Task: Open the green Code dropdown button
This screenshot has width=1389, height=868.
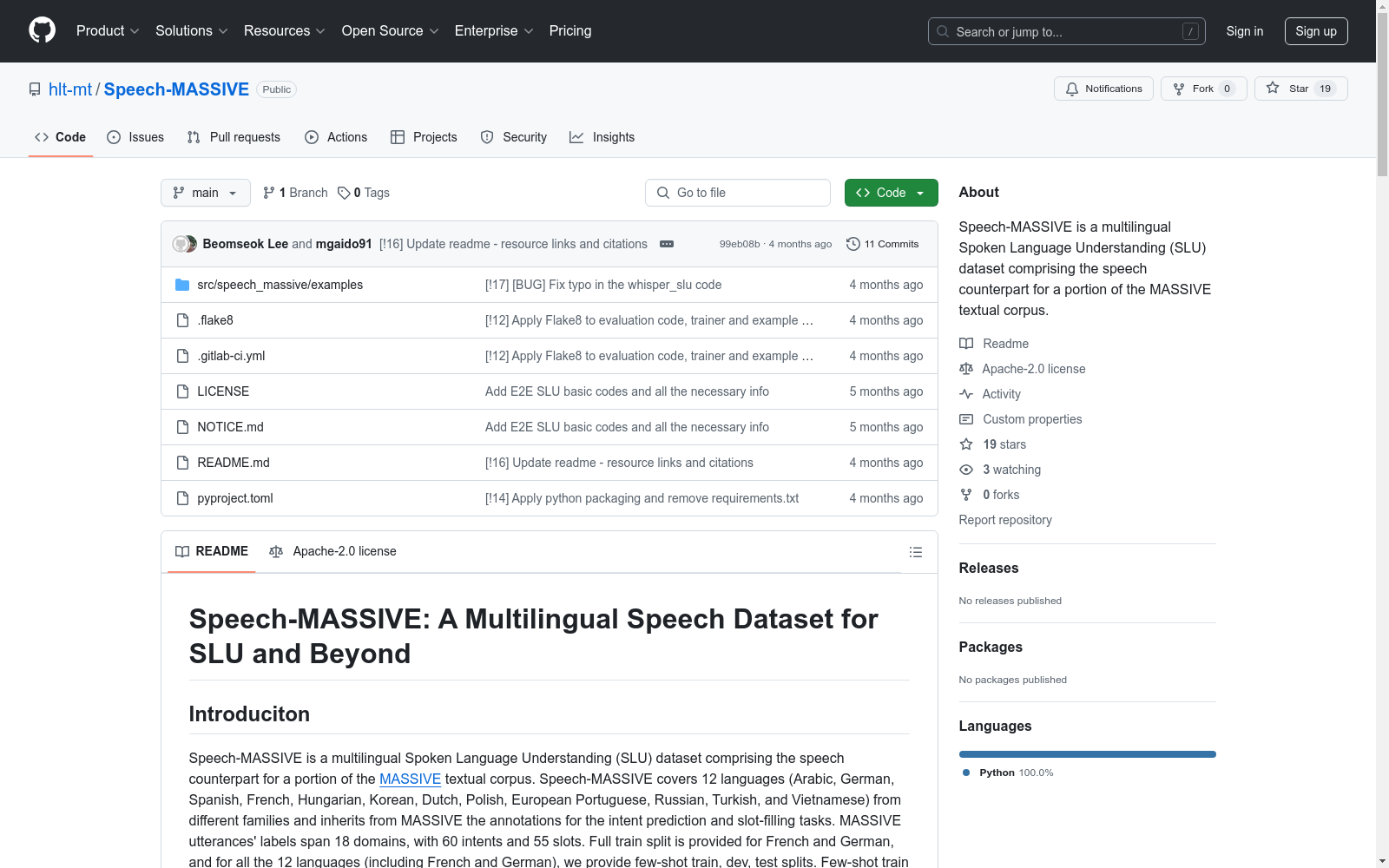Action: (891, 193)
